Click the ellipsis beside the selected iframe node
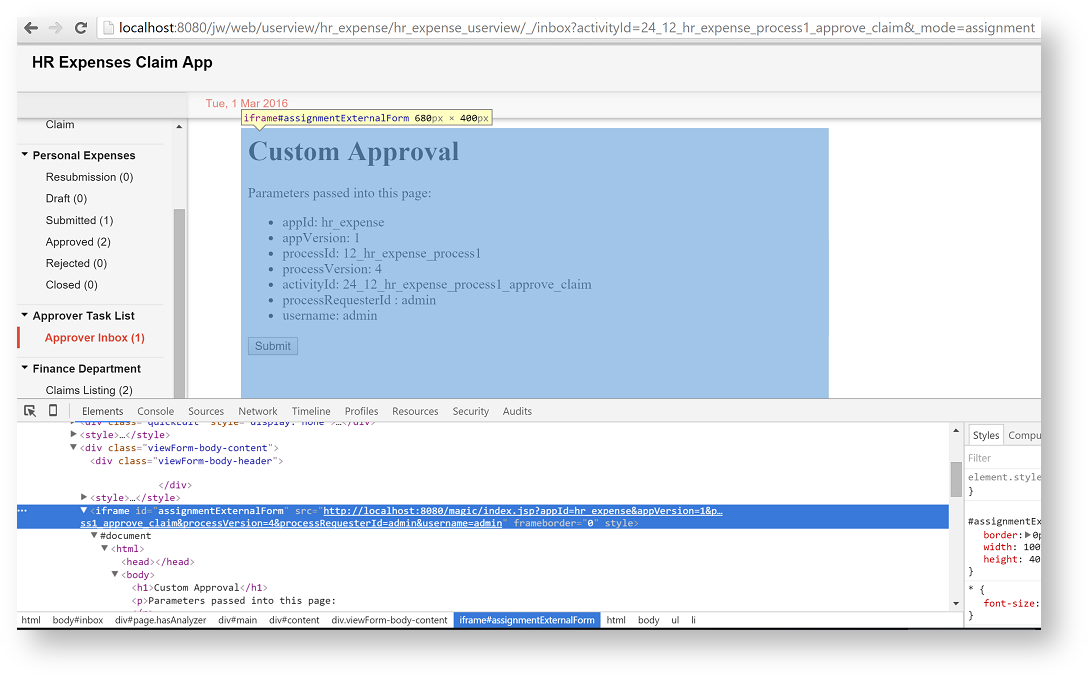 click(23, 511)
